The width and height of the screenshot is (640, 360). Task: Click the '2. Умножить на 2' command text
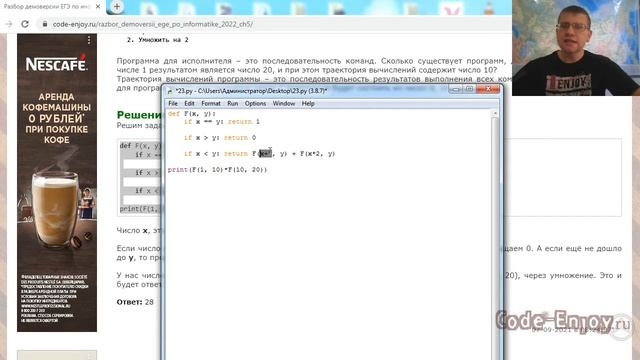[x=158, y=40]
